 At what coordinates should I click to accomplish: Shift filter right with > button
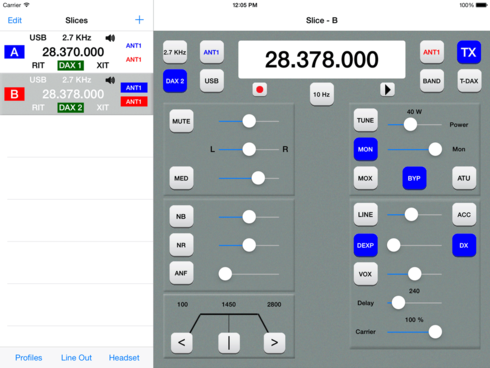pos(274,342)
